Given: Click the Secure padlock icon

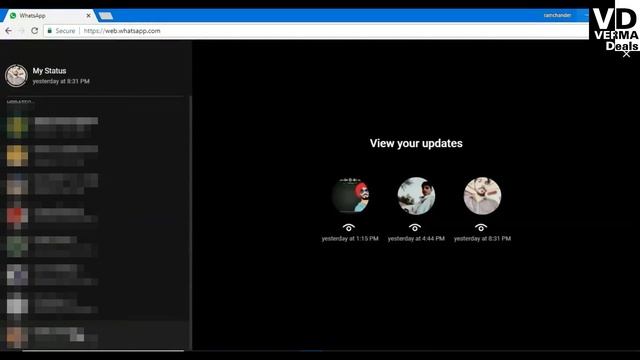Looking at the screenshot, I should click(50, 31).
